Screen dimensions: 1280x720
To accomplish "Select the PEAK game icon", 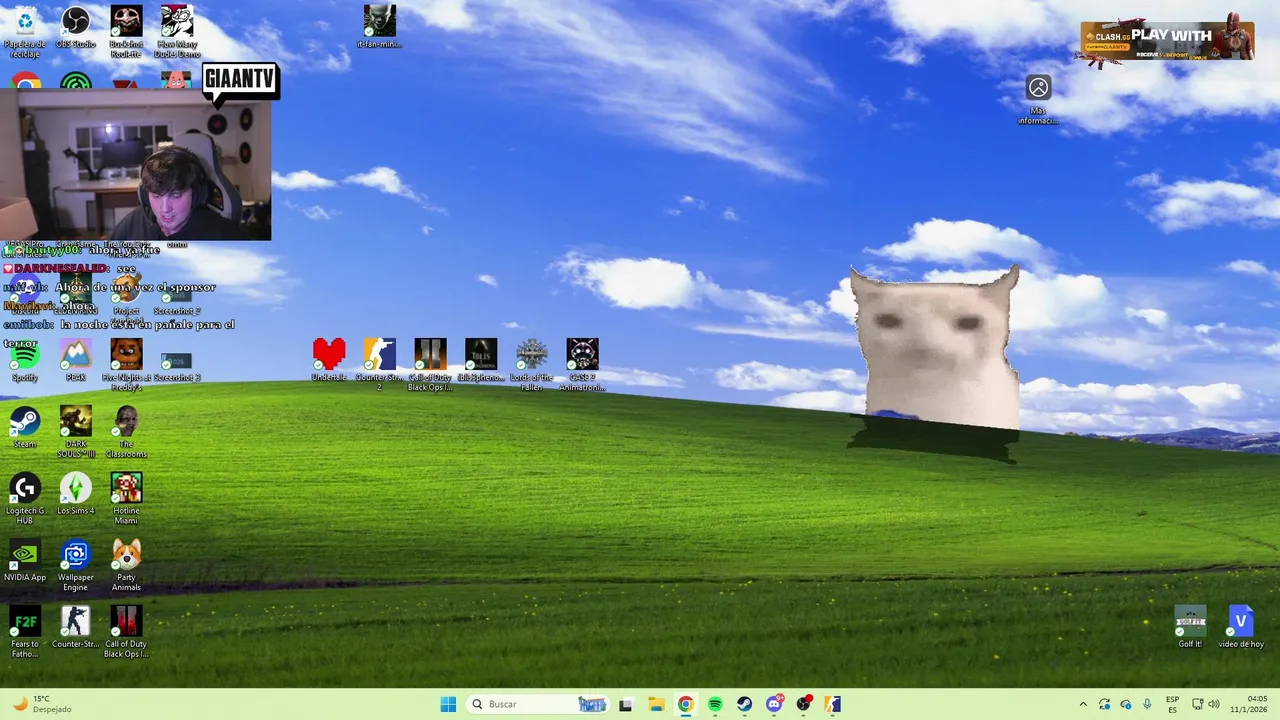I will click(x=76, y=360).
